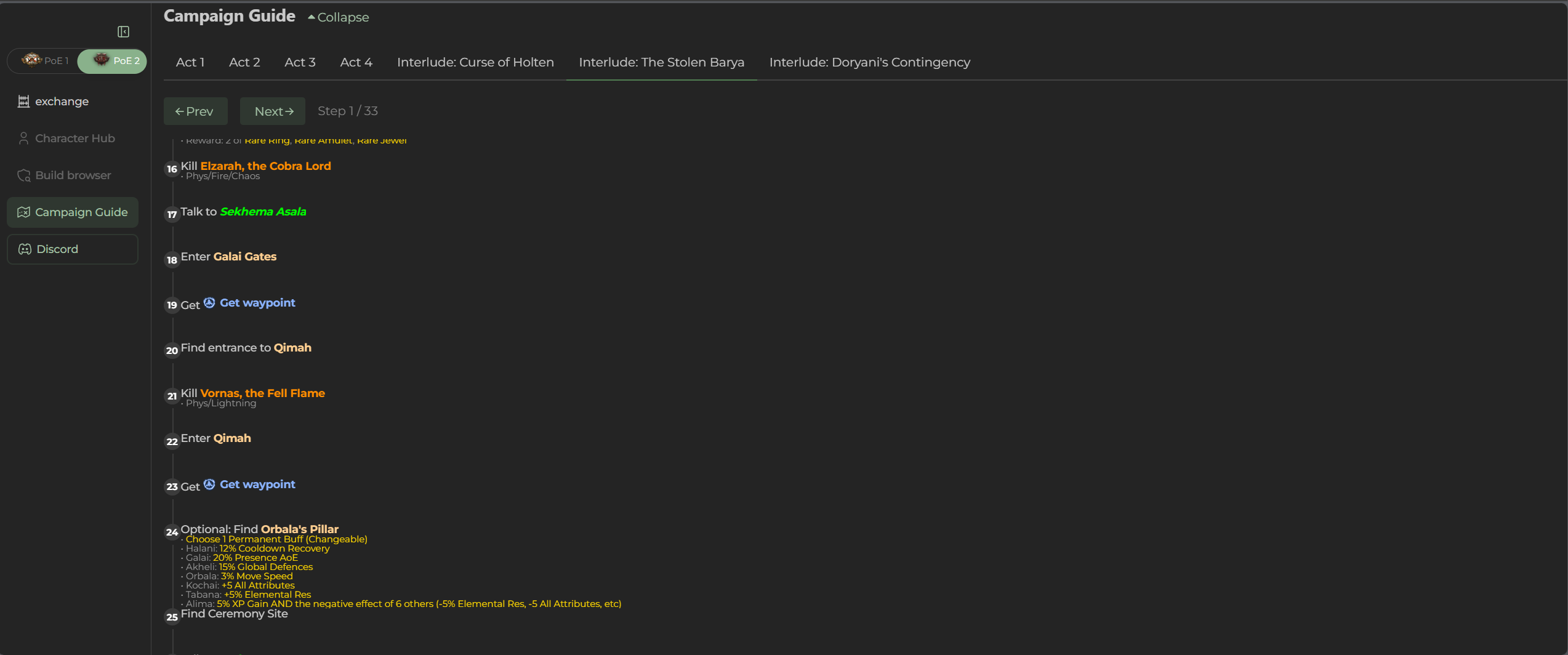
Task: Switch game version to PoE 1
Action: click(x=45, y=61)
